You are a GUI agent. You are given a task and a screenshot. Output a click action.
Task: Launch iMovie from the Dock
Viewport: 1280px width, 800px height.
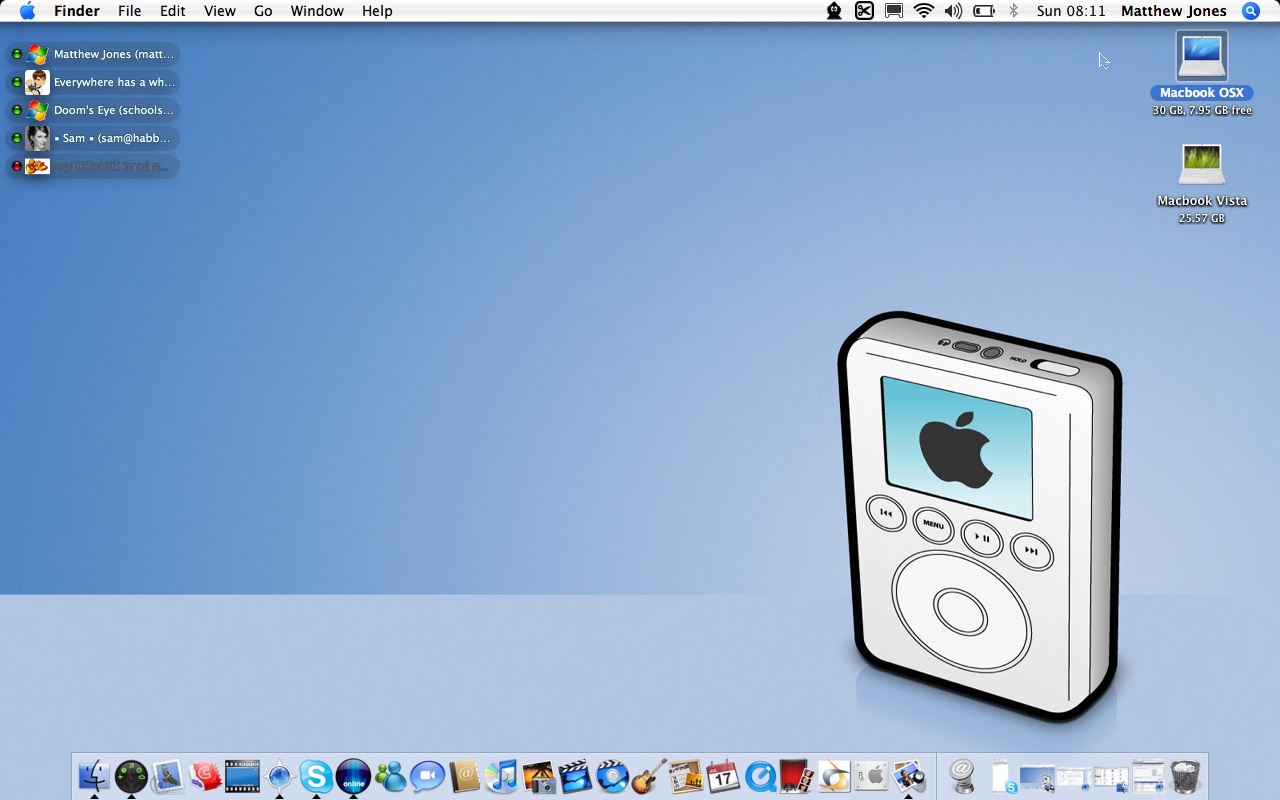pyautogui.click(x=575, y=776)
